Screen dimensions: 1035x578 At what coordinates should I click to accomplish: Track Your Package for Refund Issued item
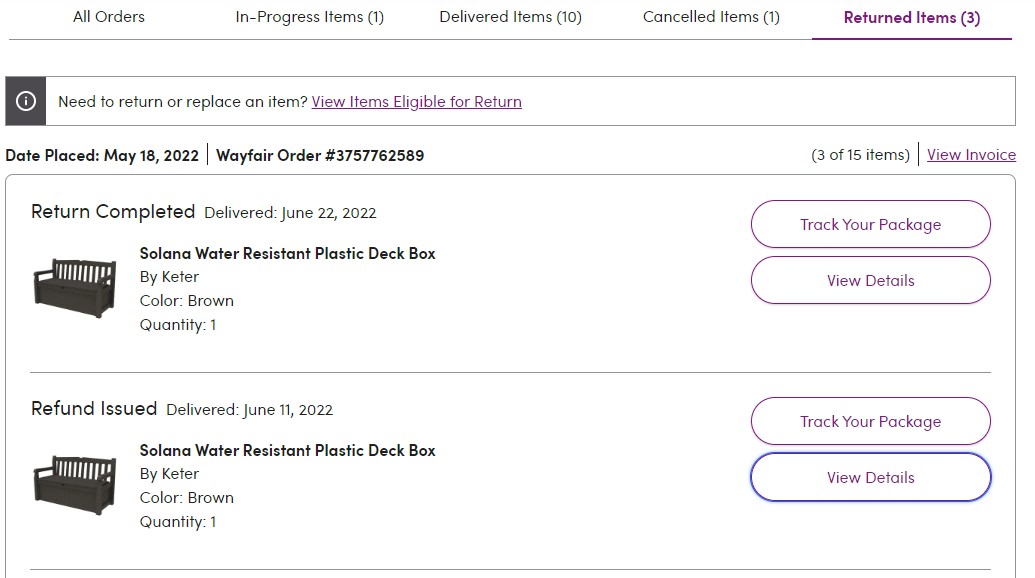(x=871, y=421)
